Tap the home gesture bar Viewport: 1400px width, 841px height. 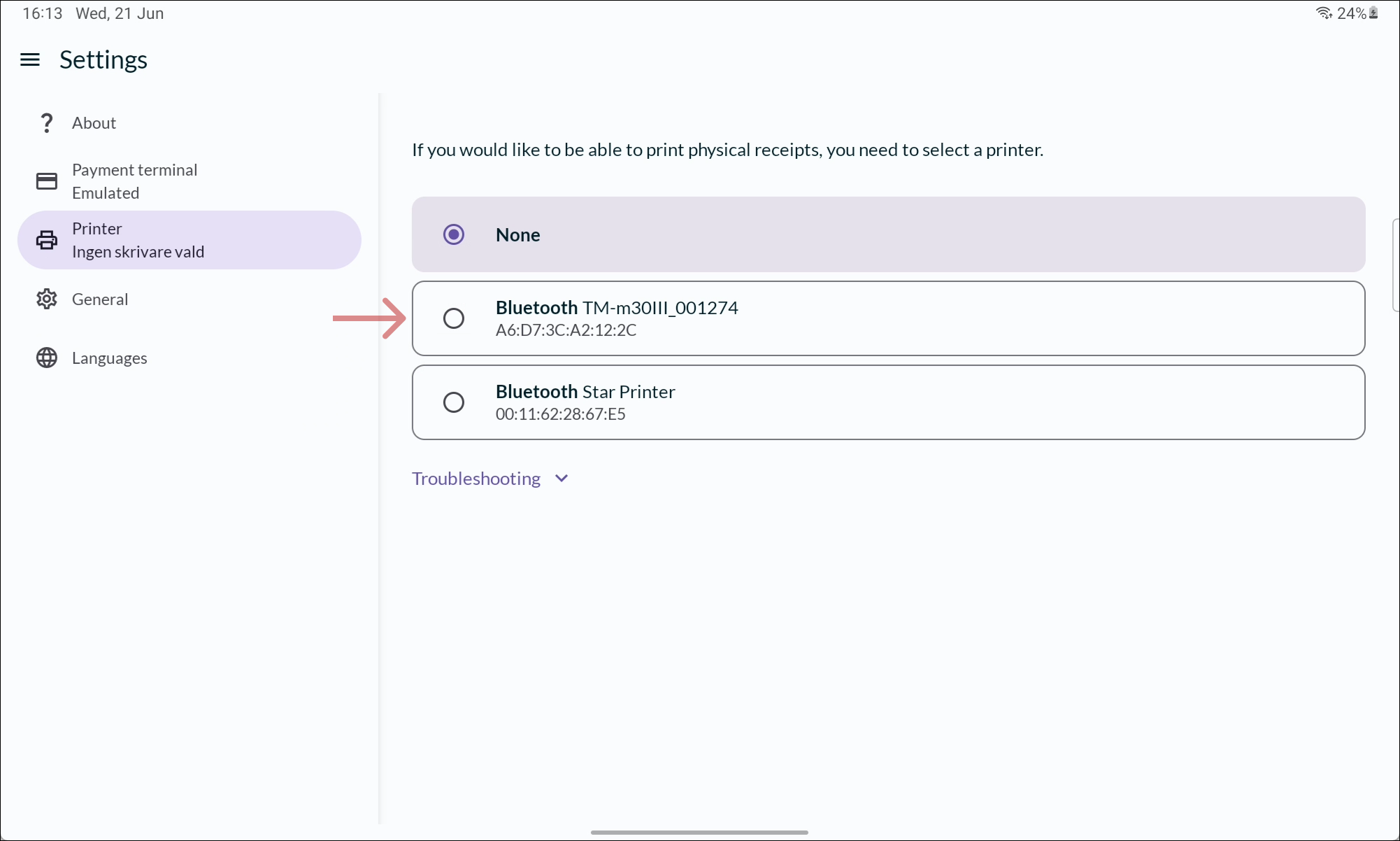699,833
